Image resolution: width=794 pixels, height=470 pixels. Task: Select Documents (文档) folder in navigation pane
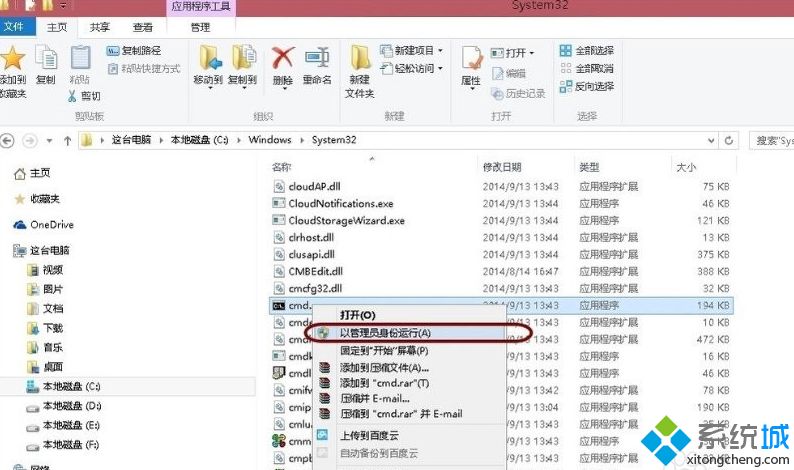coord(46,308)
